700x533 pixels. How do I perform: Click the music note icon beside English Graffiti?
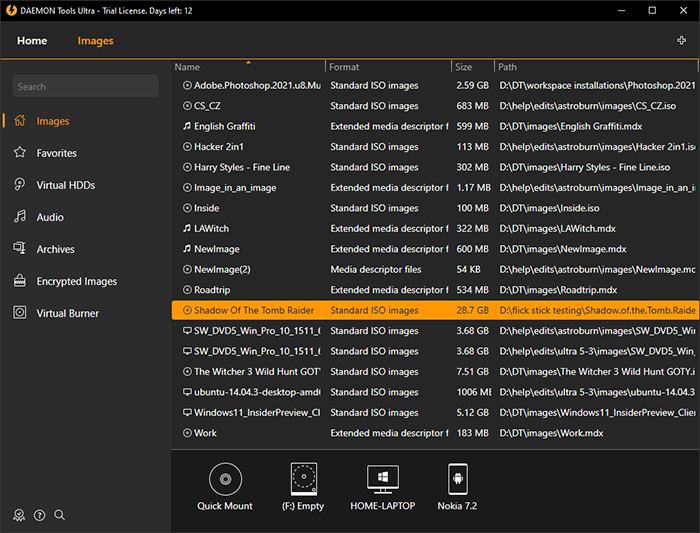187,126
